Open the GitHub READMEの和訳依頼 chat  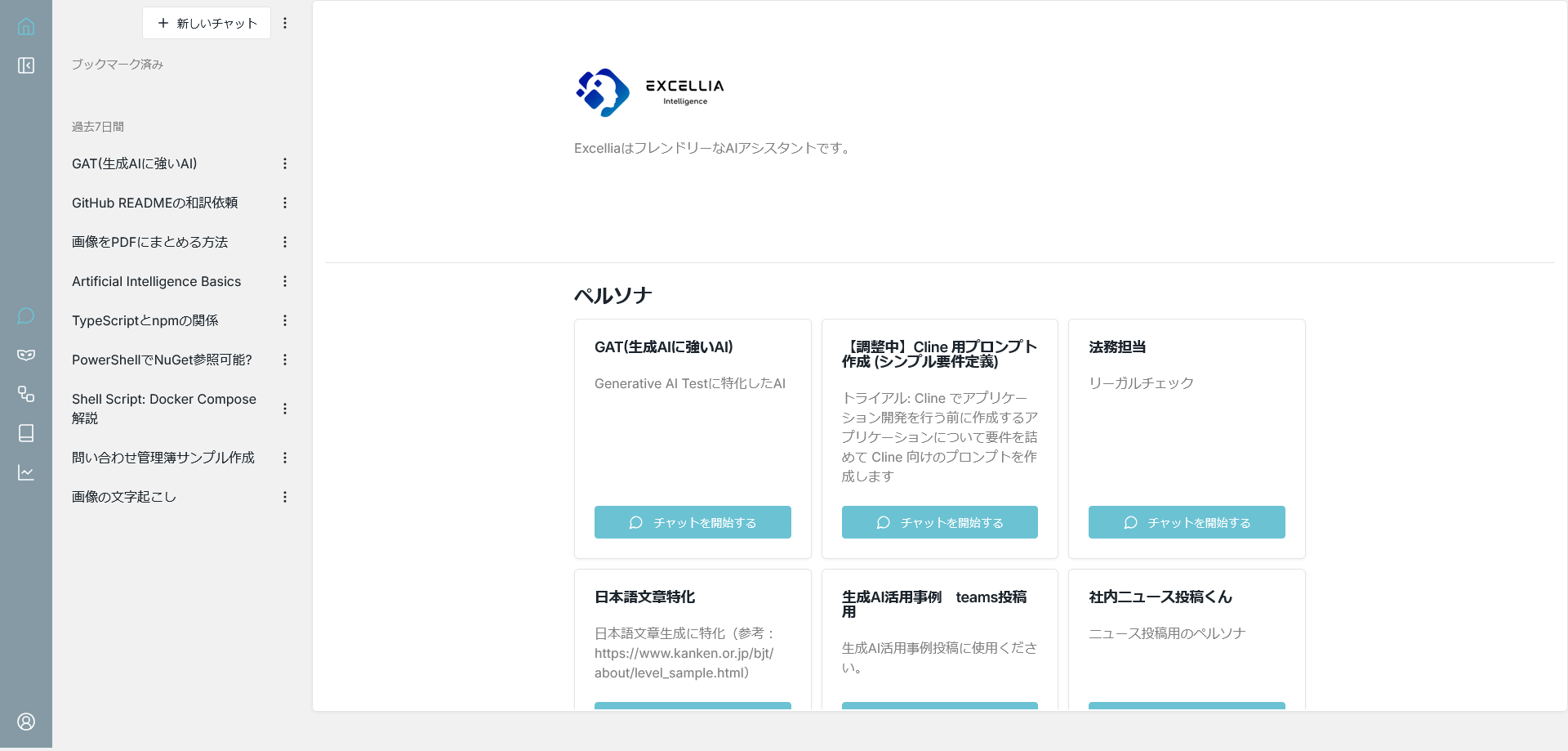(x=155, y=203)
